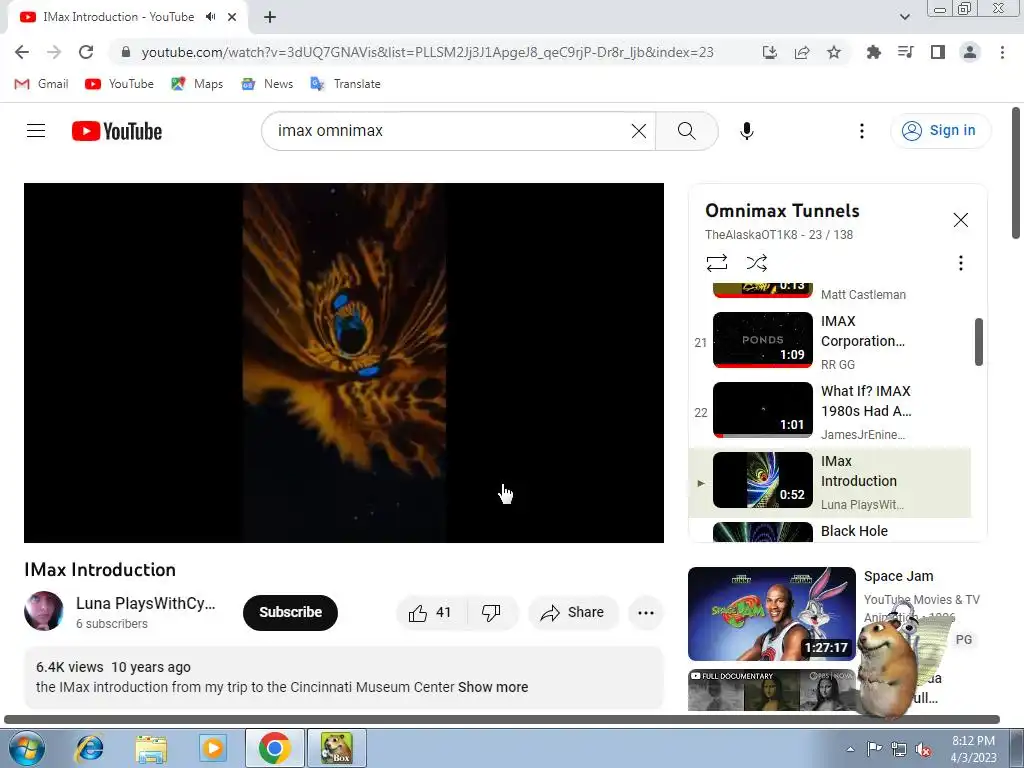Viewport: 1024px width, 768px height.
Task: Reload the page
Action: click(86, 52)
